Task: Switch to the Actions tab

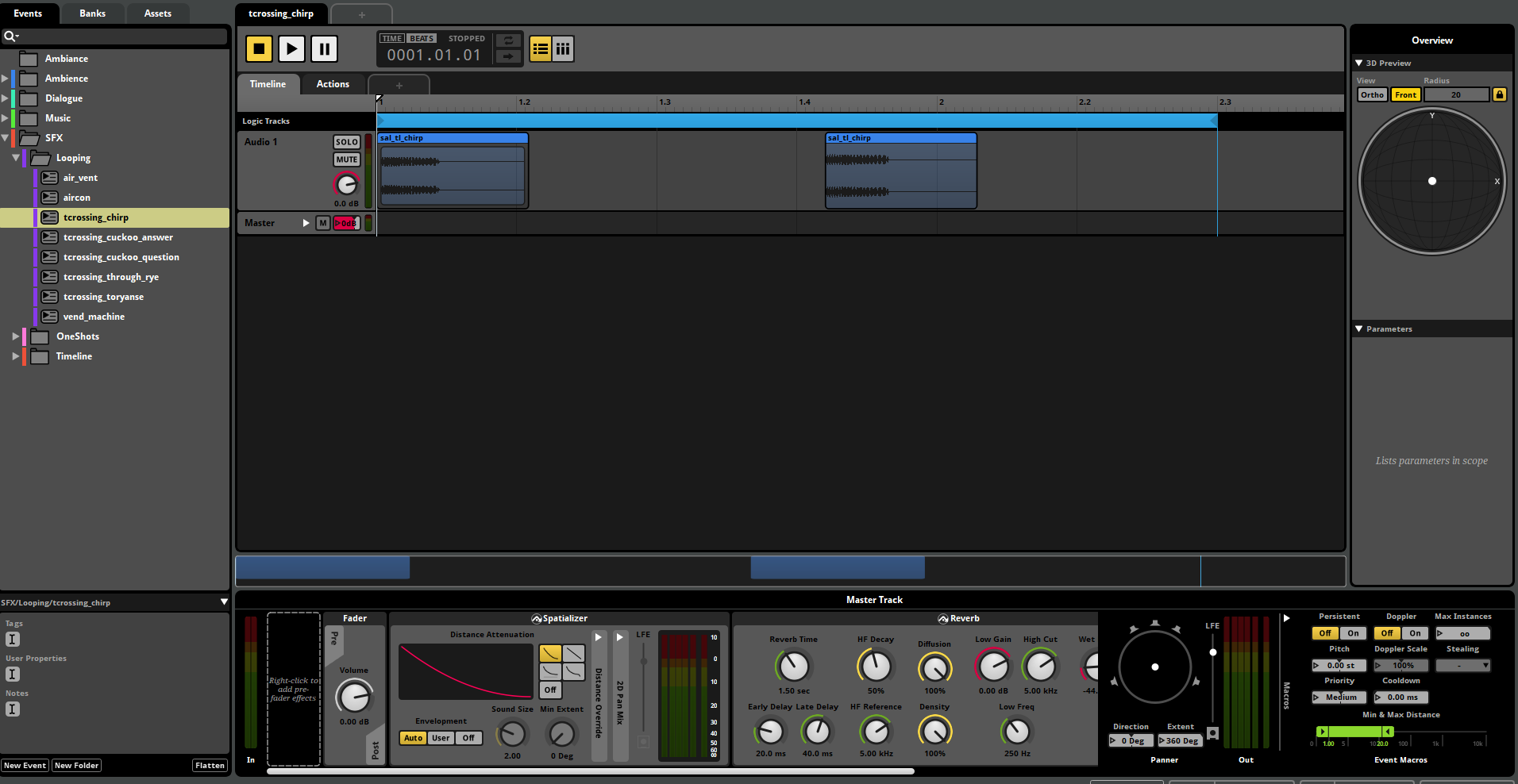Action: (333, 84)
